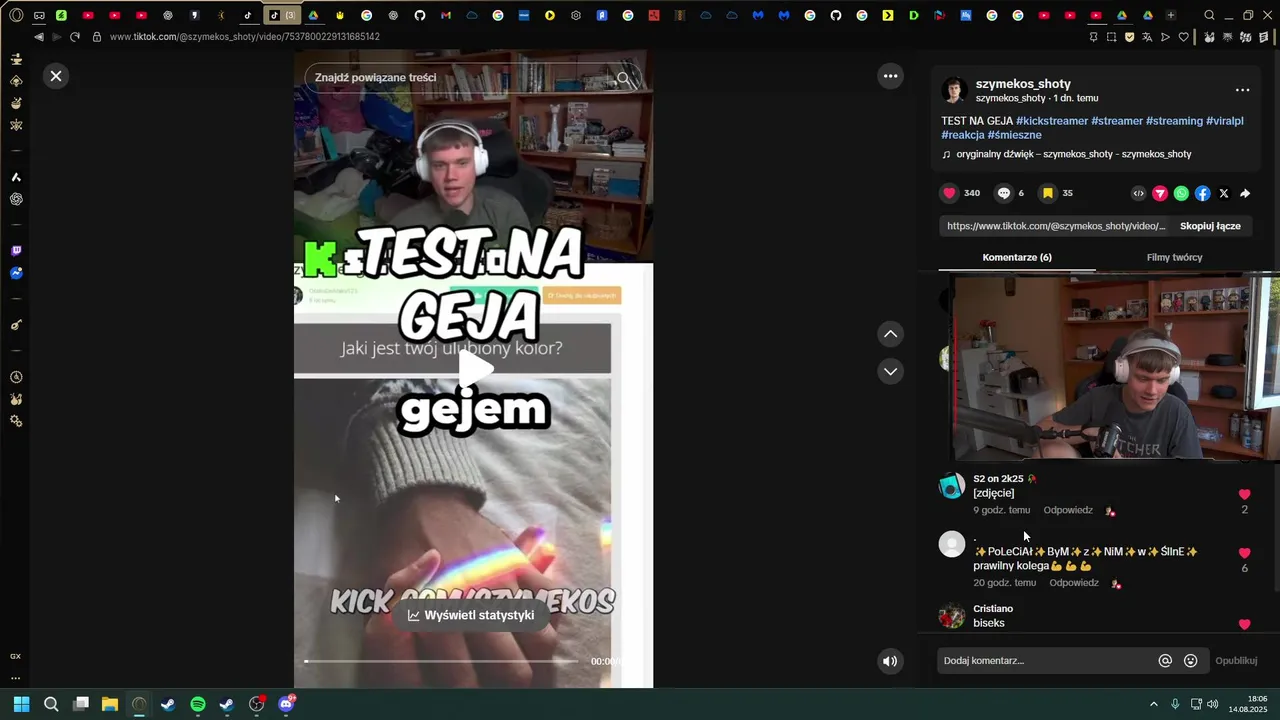Open the browser tab search magnifier
This screenshot has width=1280, height=720.
1209,15
